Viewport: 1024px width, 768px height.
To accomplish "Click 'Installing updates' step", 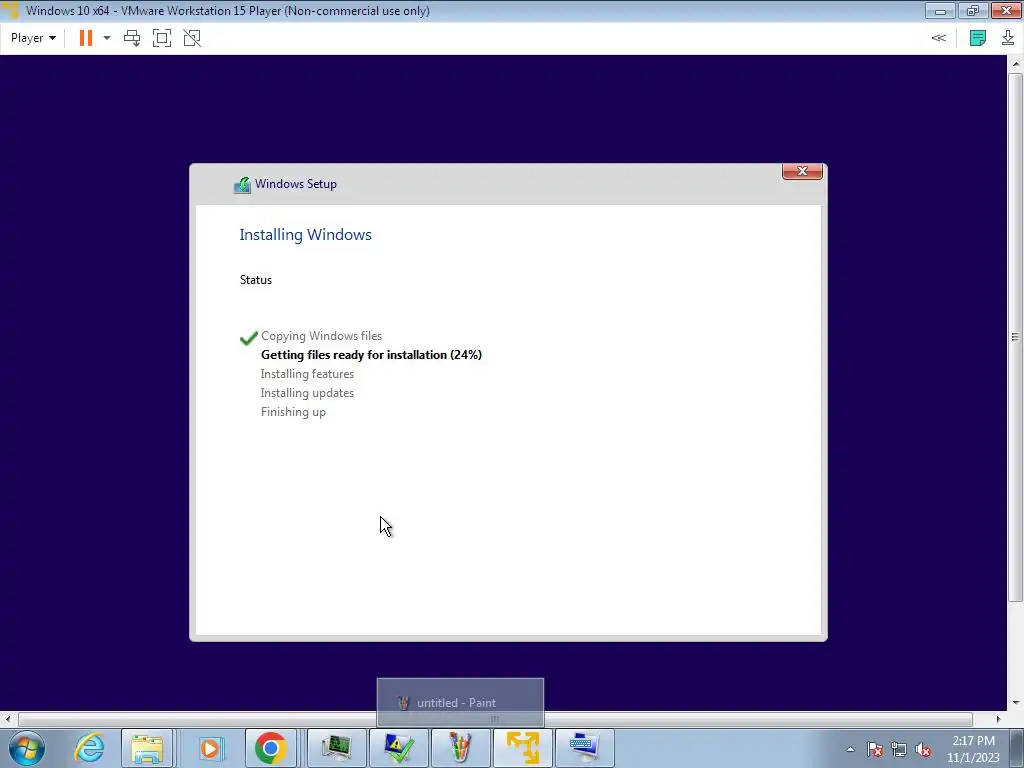I will pyautogui.click(x=307, y=392).
